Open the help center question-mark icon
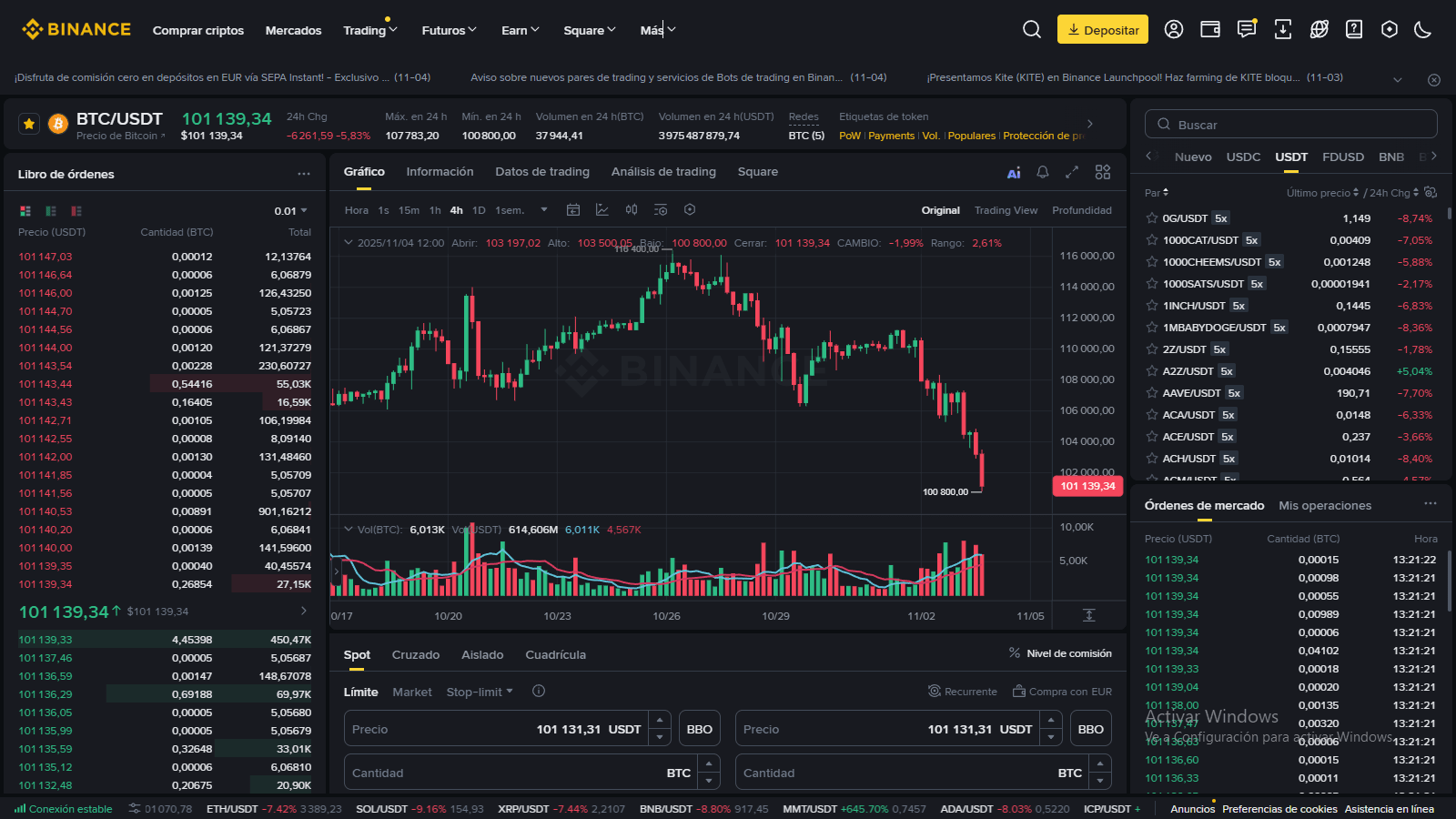1456x819 pixels. [x=1354, y=30]
